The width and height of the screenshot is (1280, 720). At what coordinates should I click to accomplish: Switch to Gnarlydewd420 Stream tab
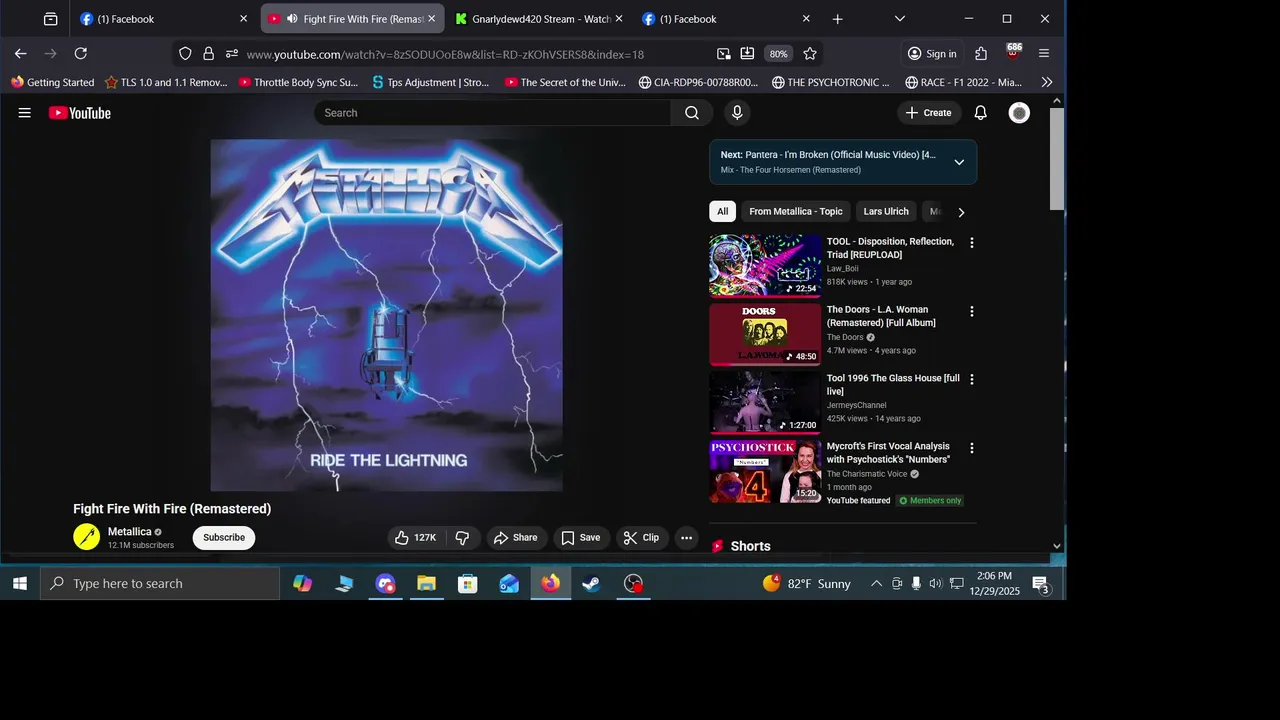click(x=540, y=19)
